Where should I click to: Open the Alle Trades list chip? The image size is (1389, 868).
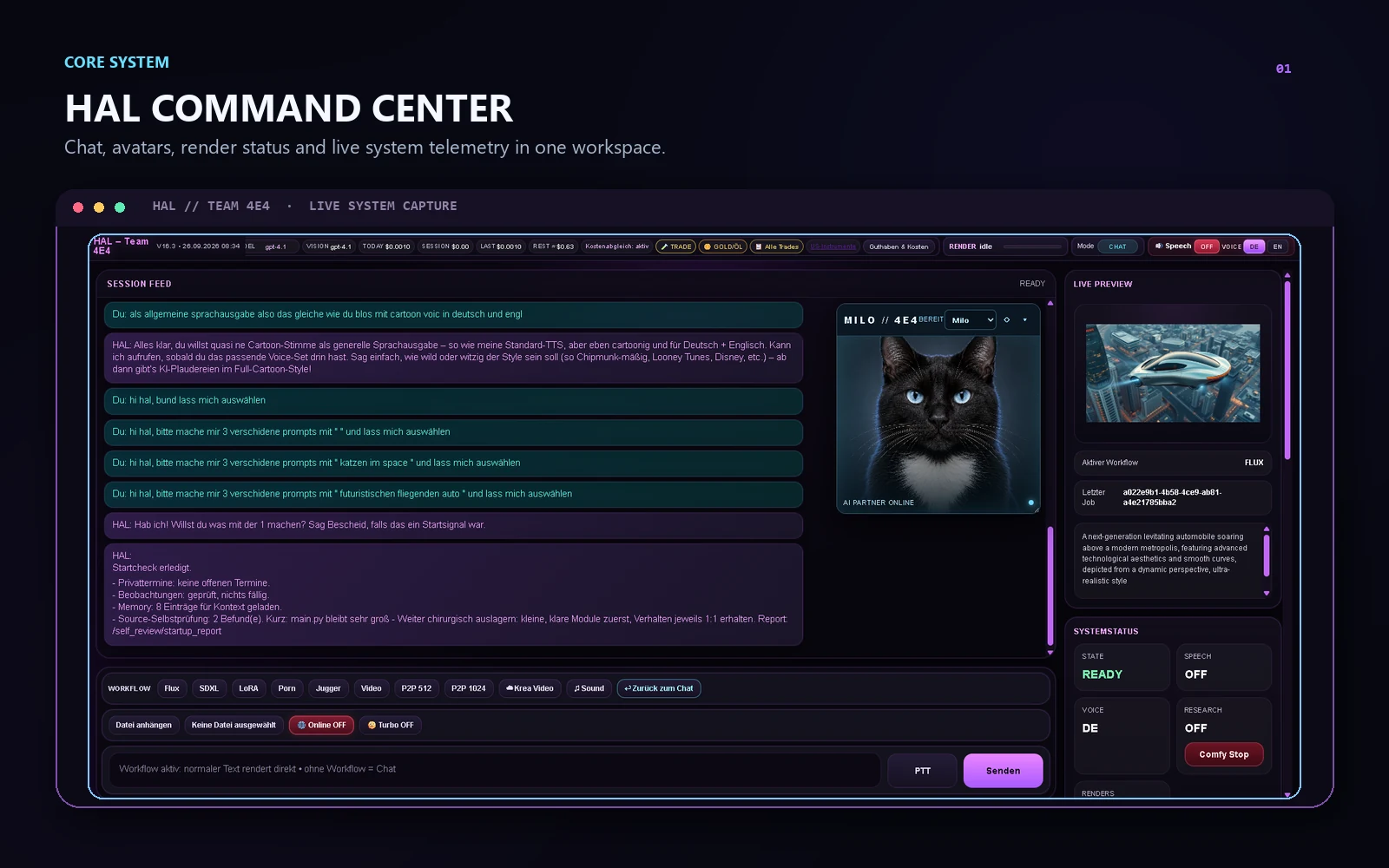(x=777, y=247)
